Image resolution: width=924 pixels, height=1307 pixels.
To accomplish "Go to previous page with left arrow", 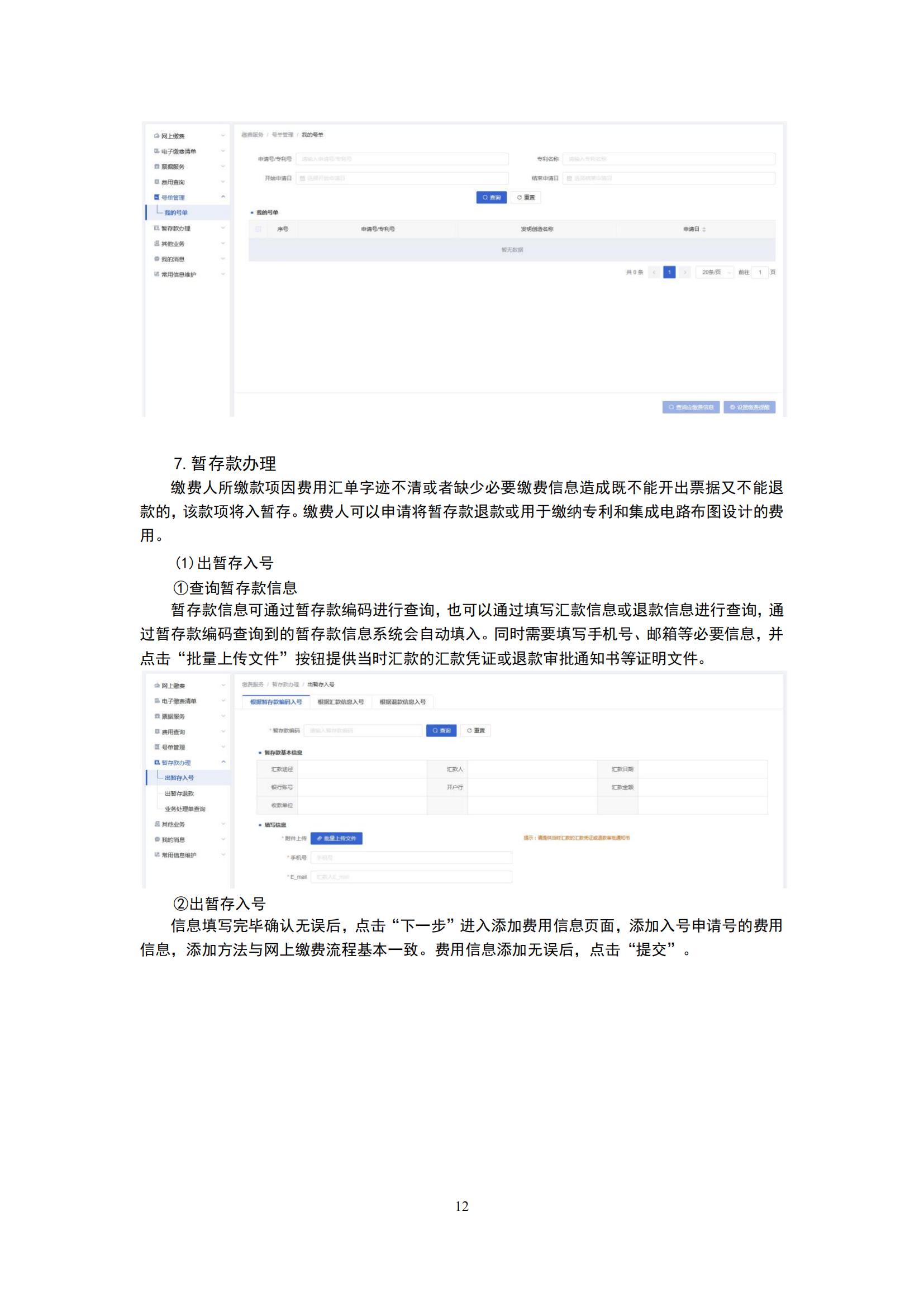I will coord(654,273).
